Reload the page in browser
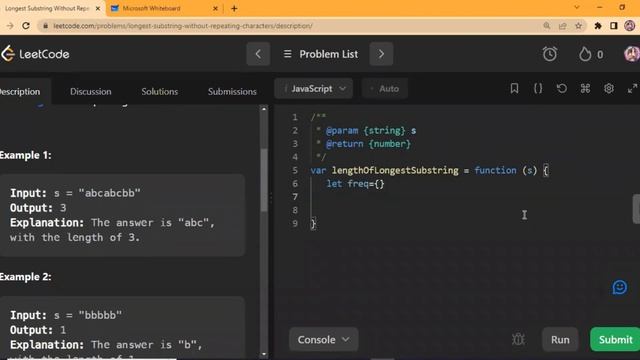Image resolution: width=640 pixels, height=360 pixels. [x=26, y=26]
